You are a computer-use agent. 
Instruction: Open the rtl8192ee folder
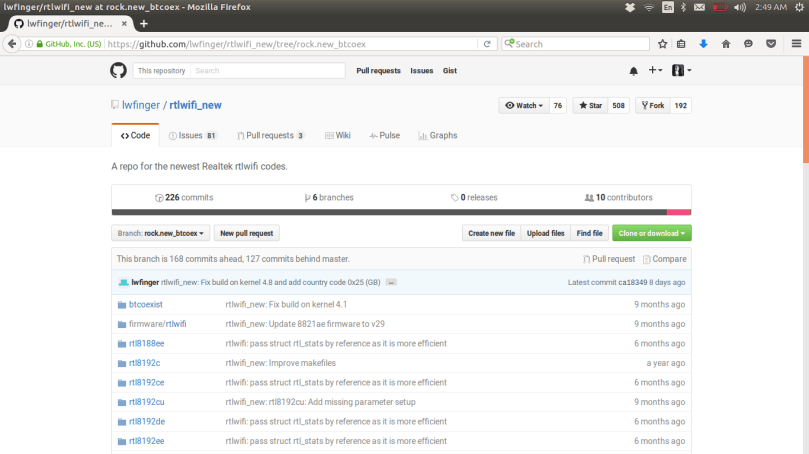click(147, 441)
